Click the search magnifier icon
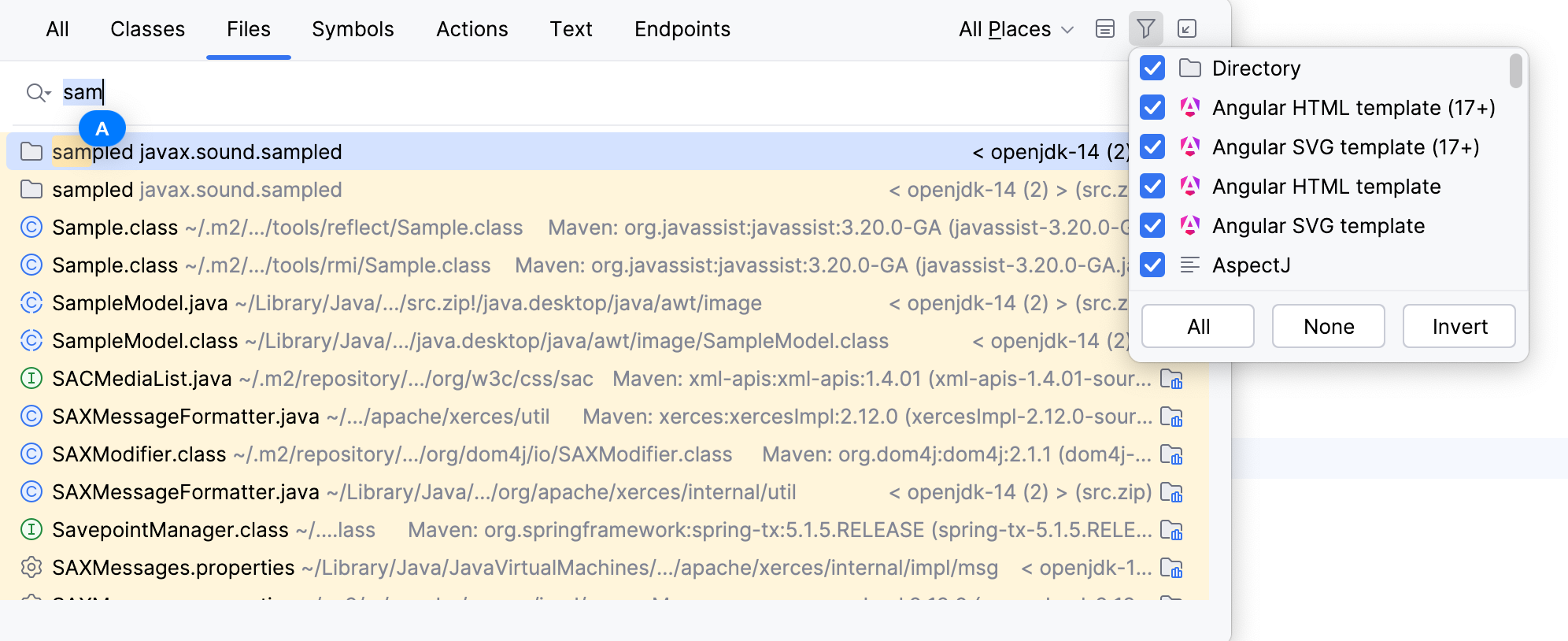Viewport: 1568px width, 641px height. (35, 93)
